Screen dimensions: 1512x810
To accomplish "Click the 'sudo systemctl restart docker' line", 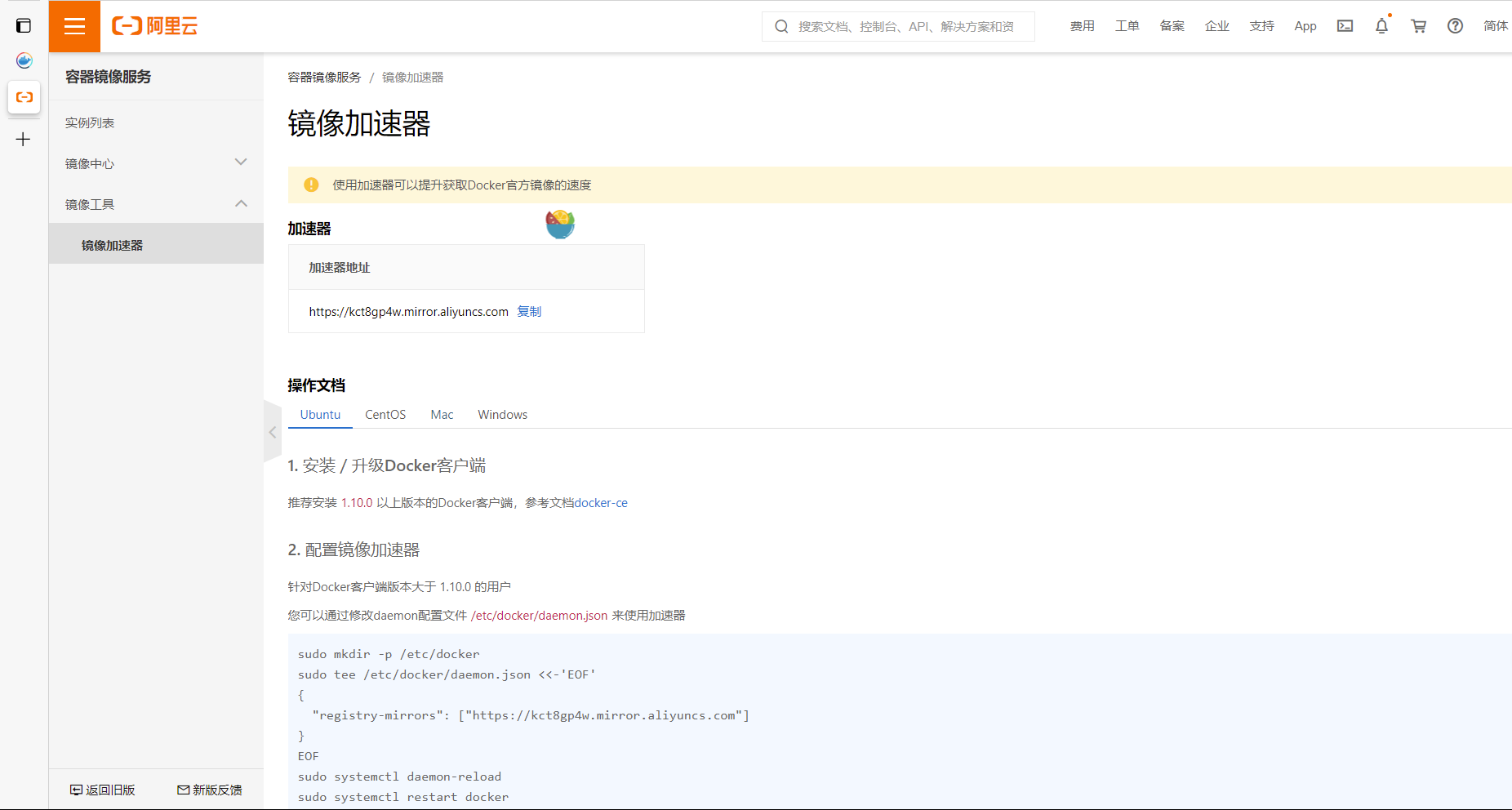I will (403, 797).
